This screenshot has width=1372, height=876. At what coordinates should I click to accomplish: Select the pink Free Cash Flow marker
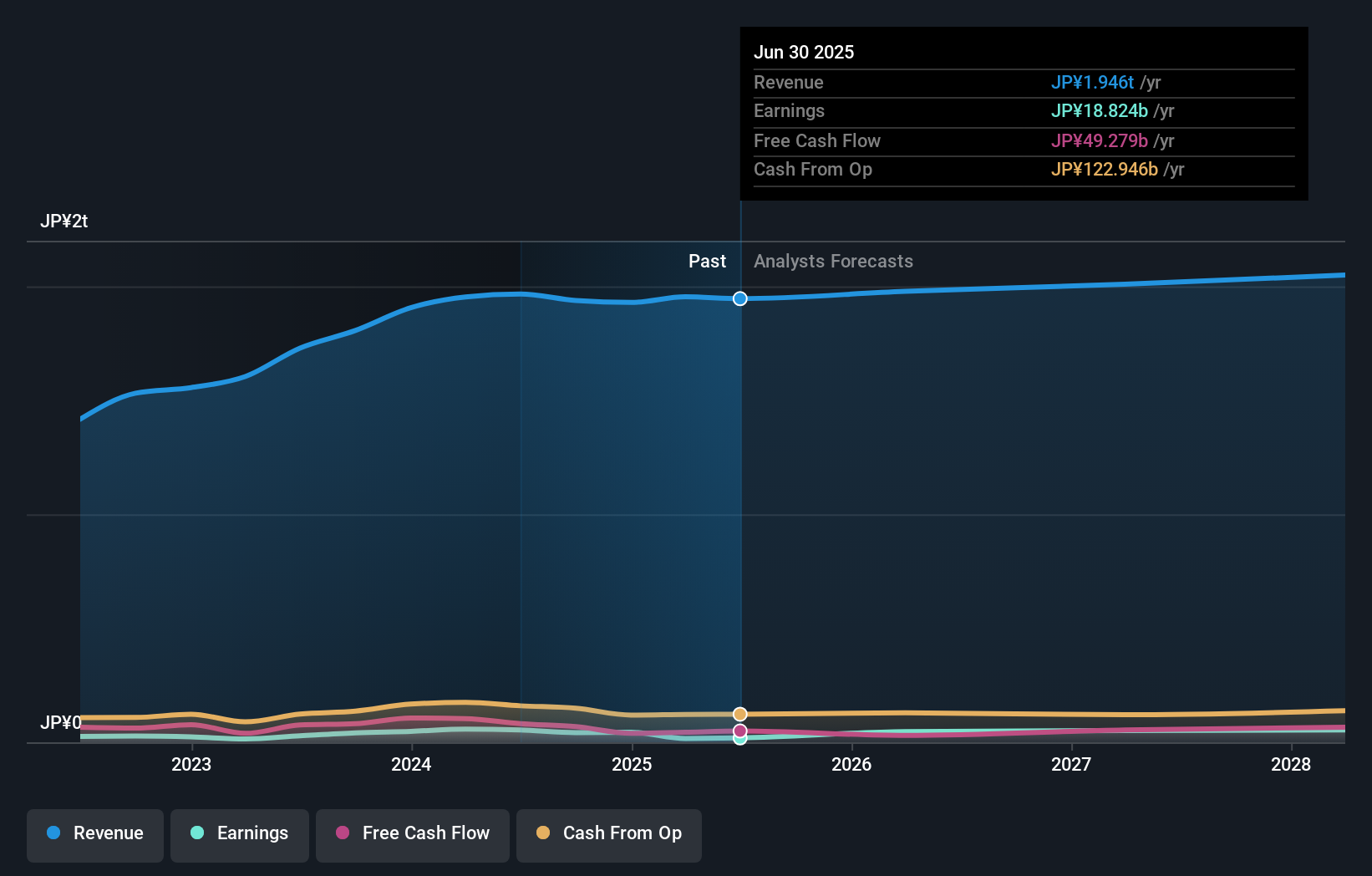click(x=739, y=730)
